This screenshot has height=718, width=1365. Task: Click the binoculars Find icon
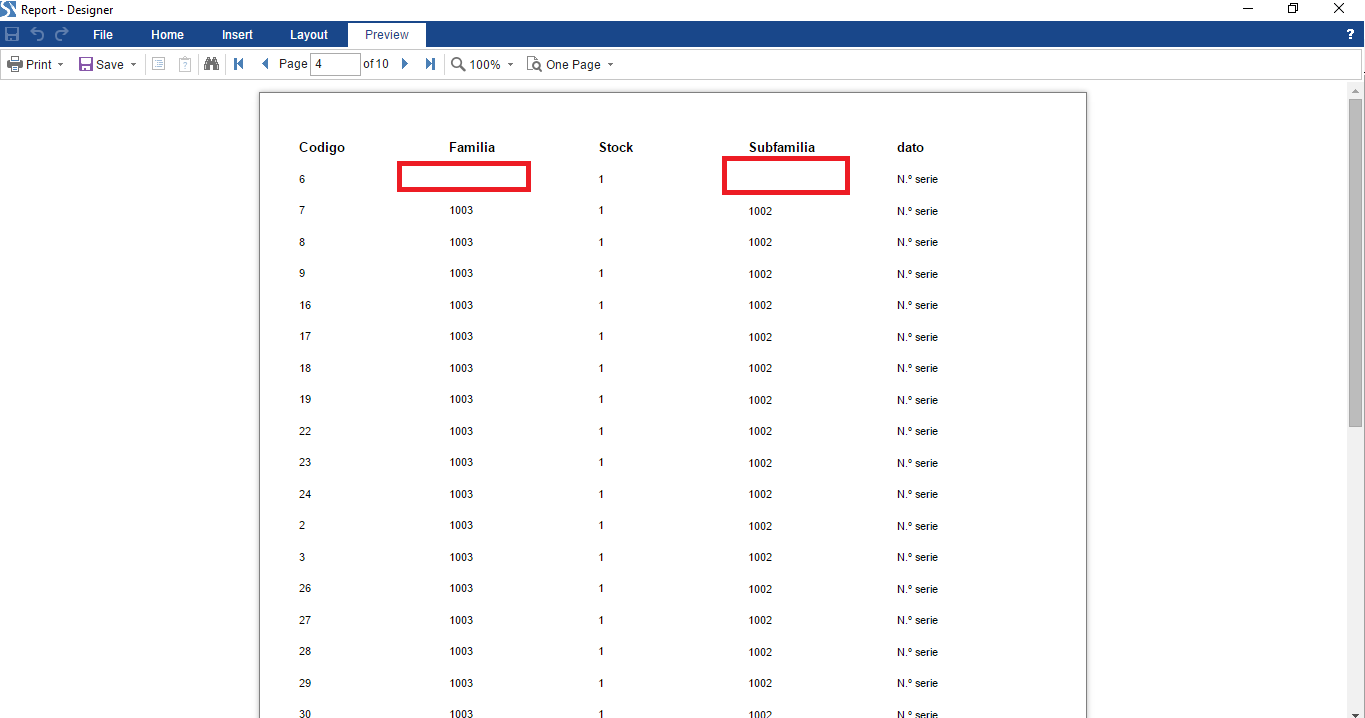211,64
